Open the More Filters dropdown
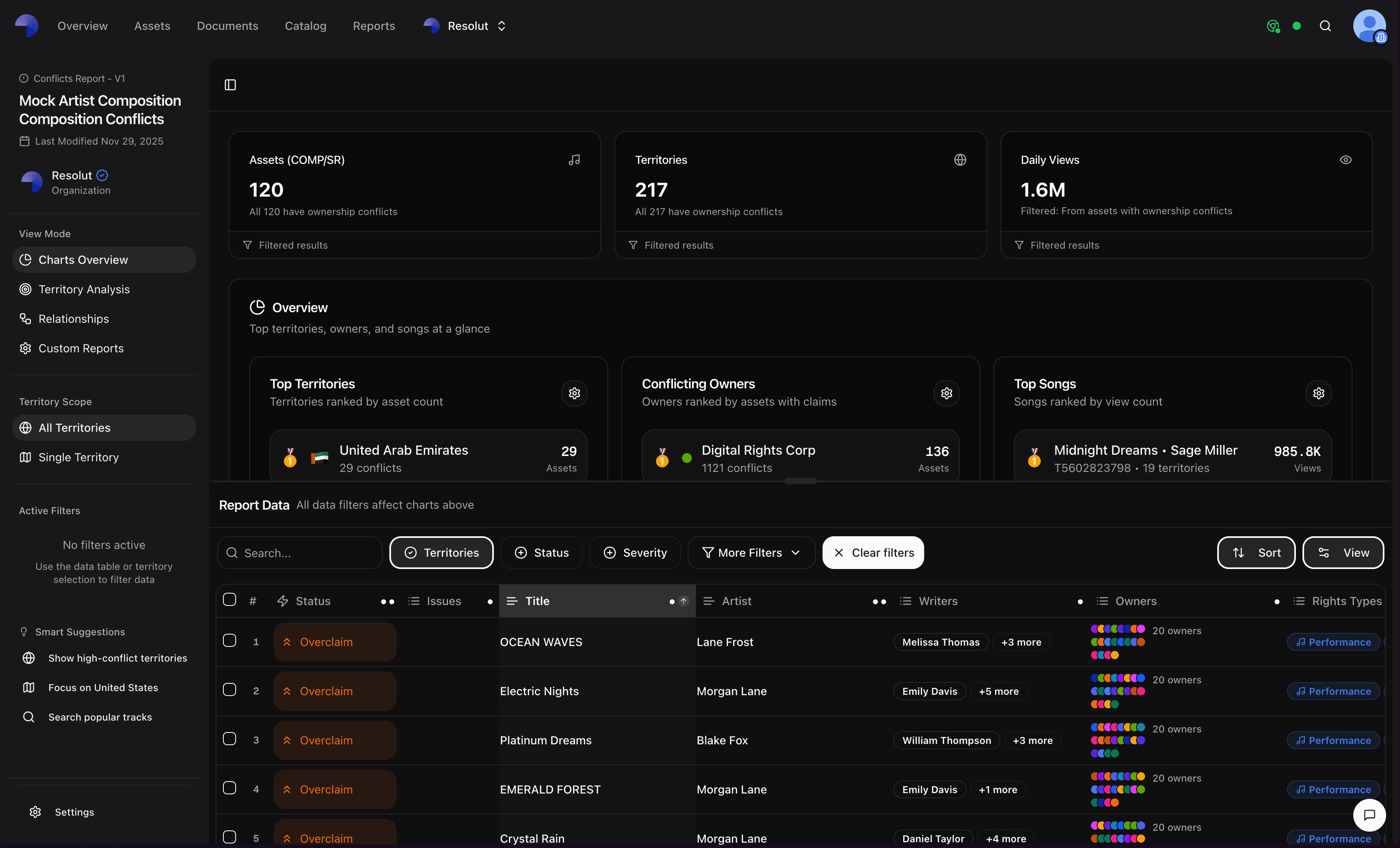 point(751,552)
